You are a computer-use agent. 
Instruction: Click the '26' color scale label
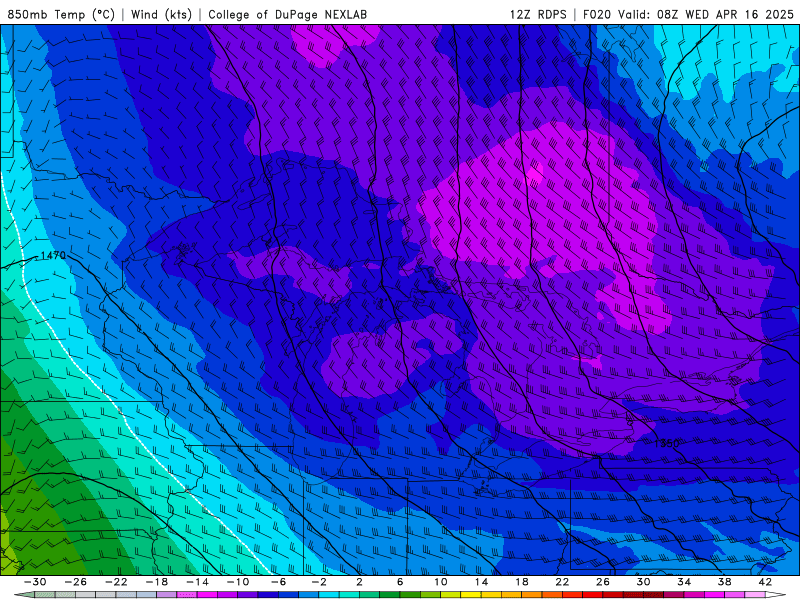click(x=603, y=582)
